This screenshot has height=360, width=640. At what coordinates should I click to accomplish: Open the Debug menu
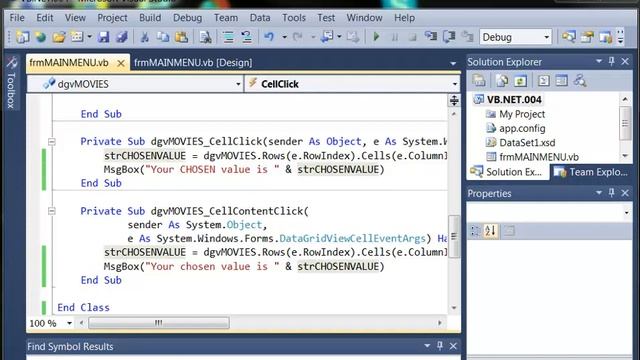pos(187,18)
